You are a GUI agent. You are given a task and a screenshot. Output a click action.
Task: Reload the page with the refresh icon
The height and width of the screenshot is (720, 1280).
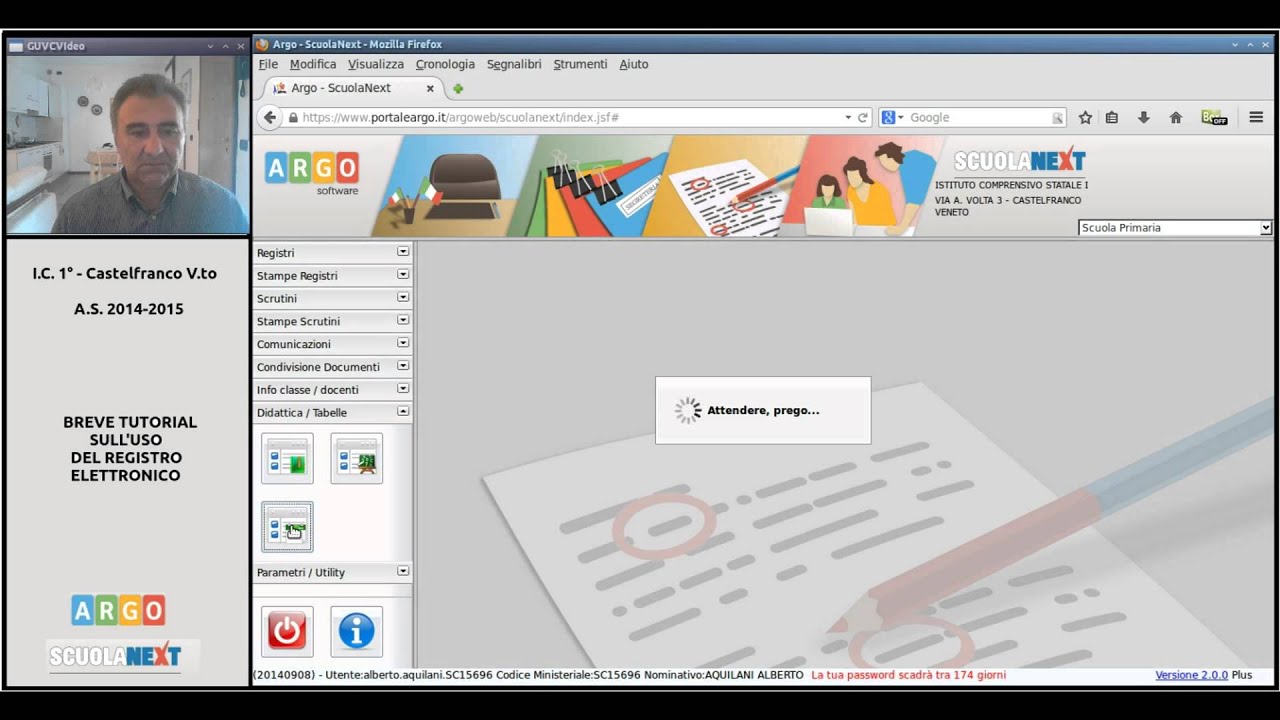(863, 117)
